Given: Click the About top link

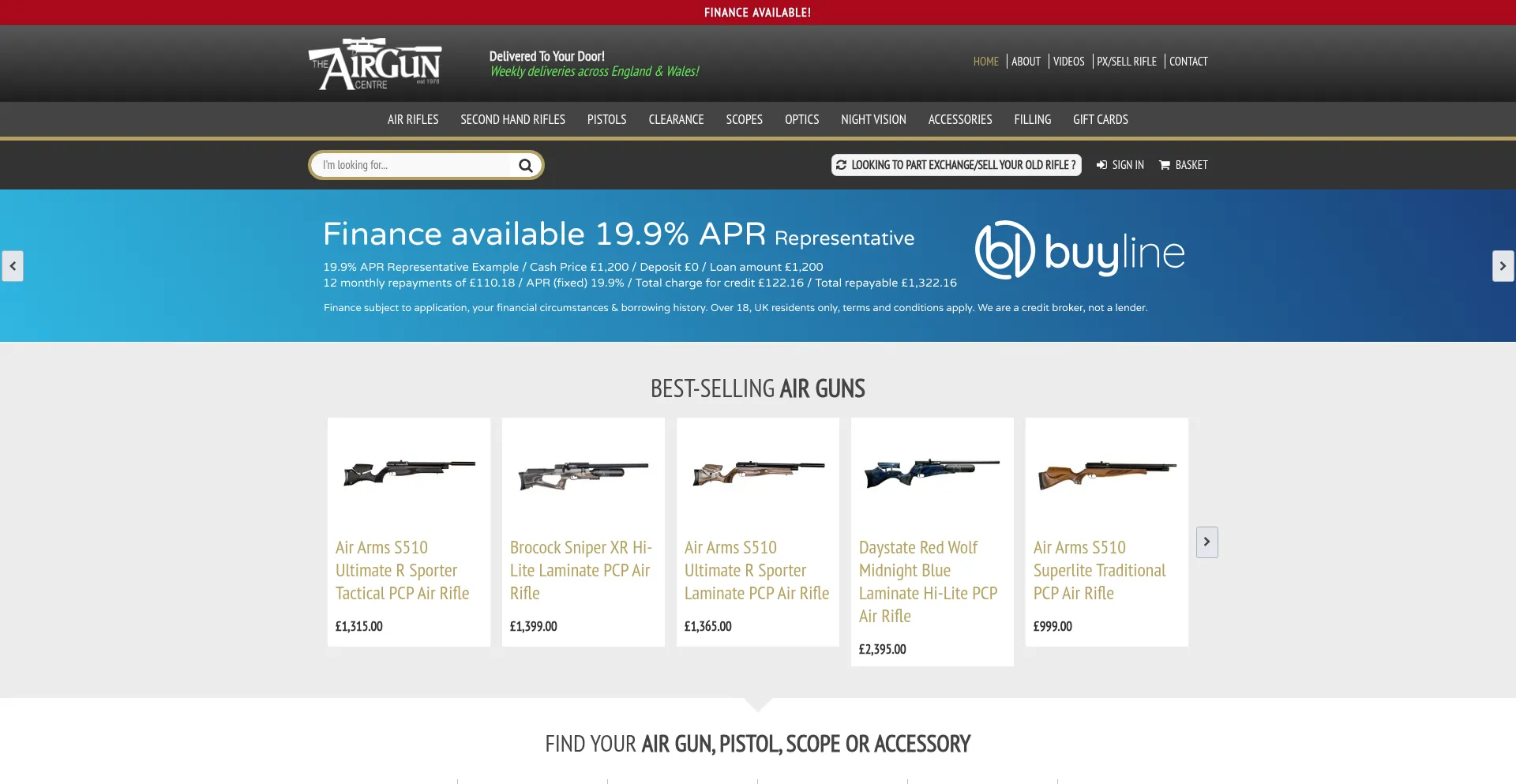Looking at the screenshot, I should [x=1026, y=62].
